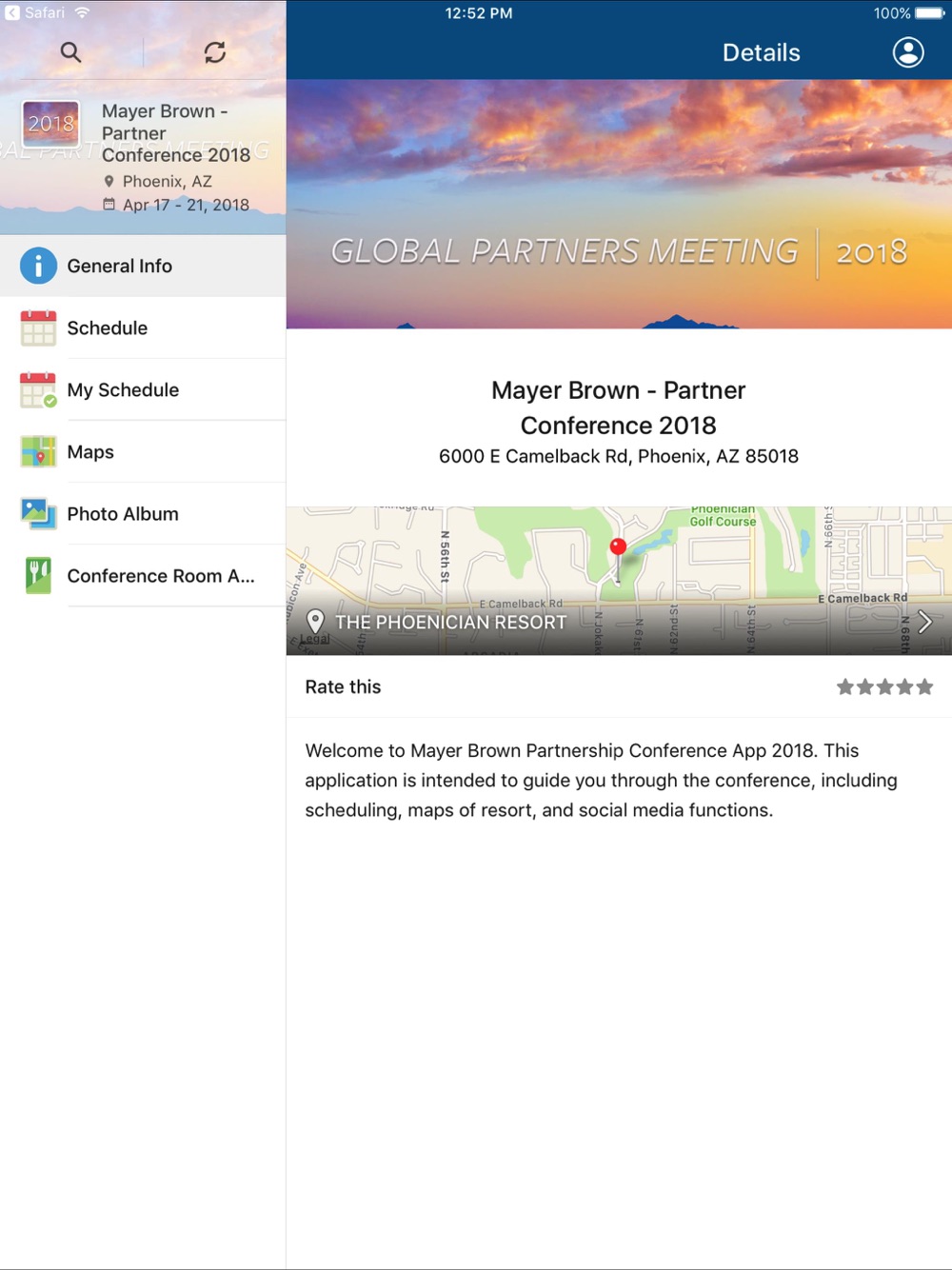Tap the Details header title

click(x=761, y=52)
